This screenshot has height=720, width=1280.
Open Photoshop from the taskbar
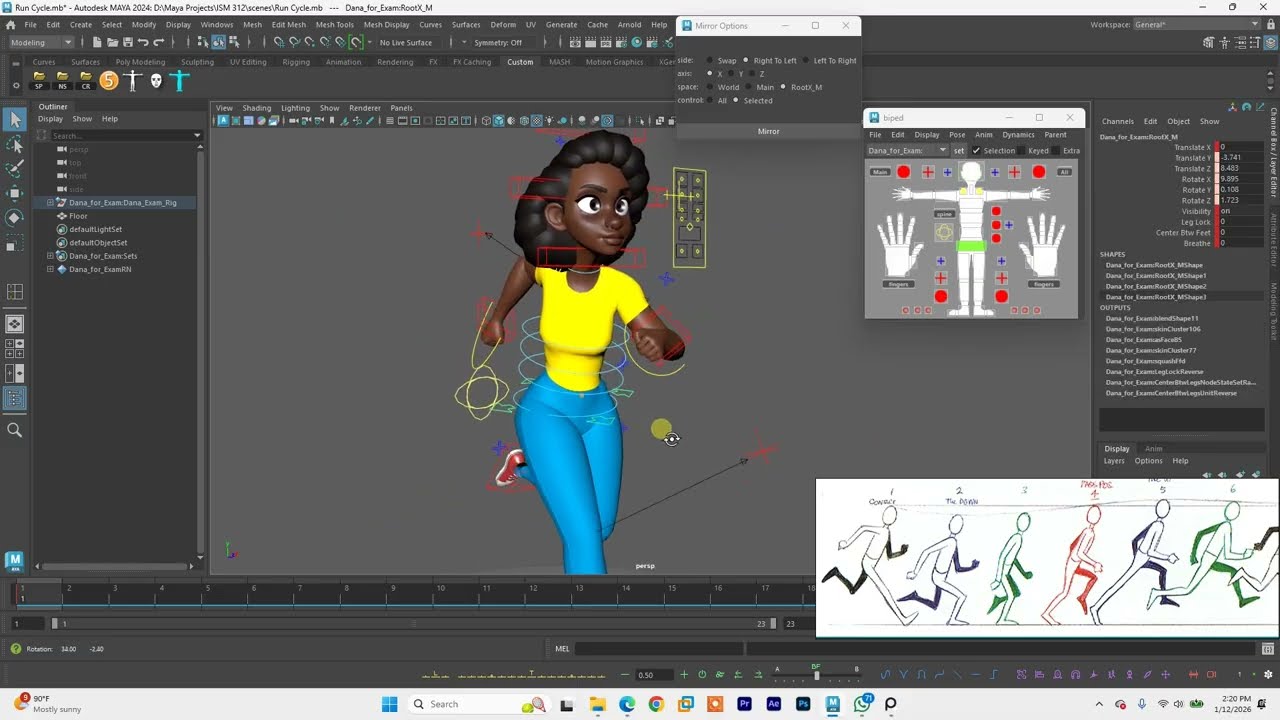coord(803,704)
